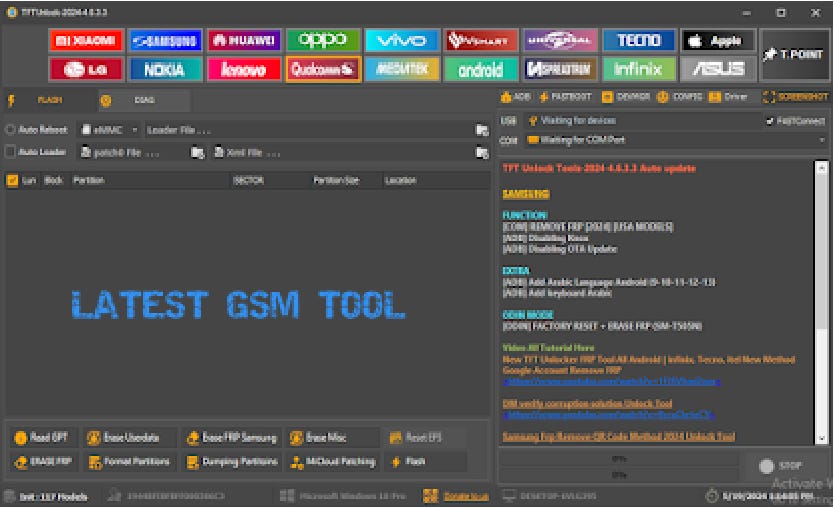Select the Oppo brand tile
The width and height of the screenshot is (834, 508).
coord(323,40)
